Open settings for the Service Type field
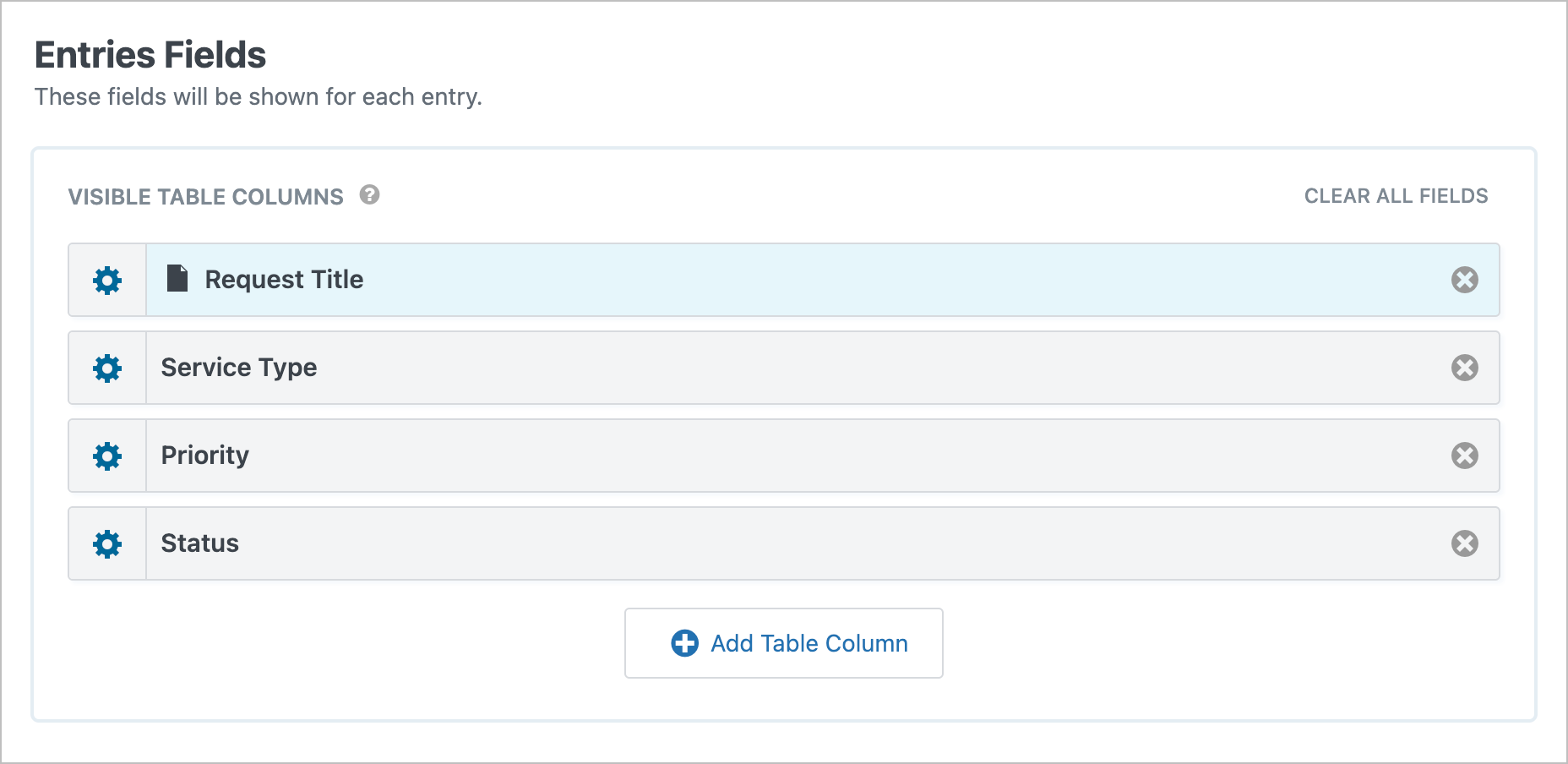This screenshot has width=1568, height=764. (106, 368)
